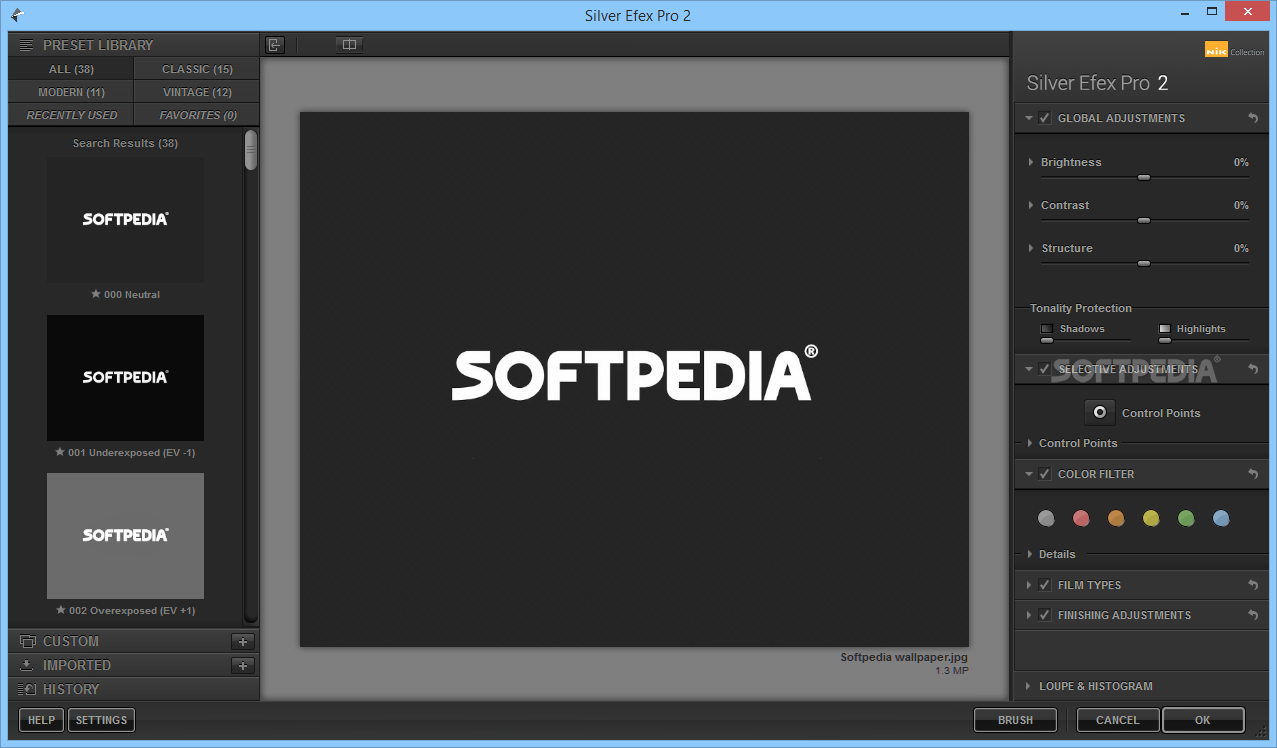Collapse the Color Filter section
Screen dimensions: 1277x748
click(x=1029, y=474)
